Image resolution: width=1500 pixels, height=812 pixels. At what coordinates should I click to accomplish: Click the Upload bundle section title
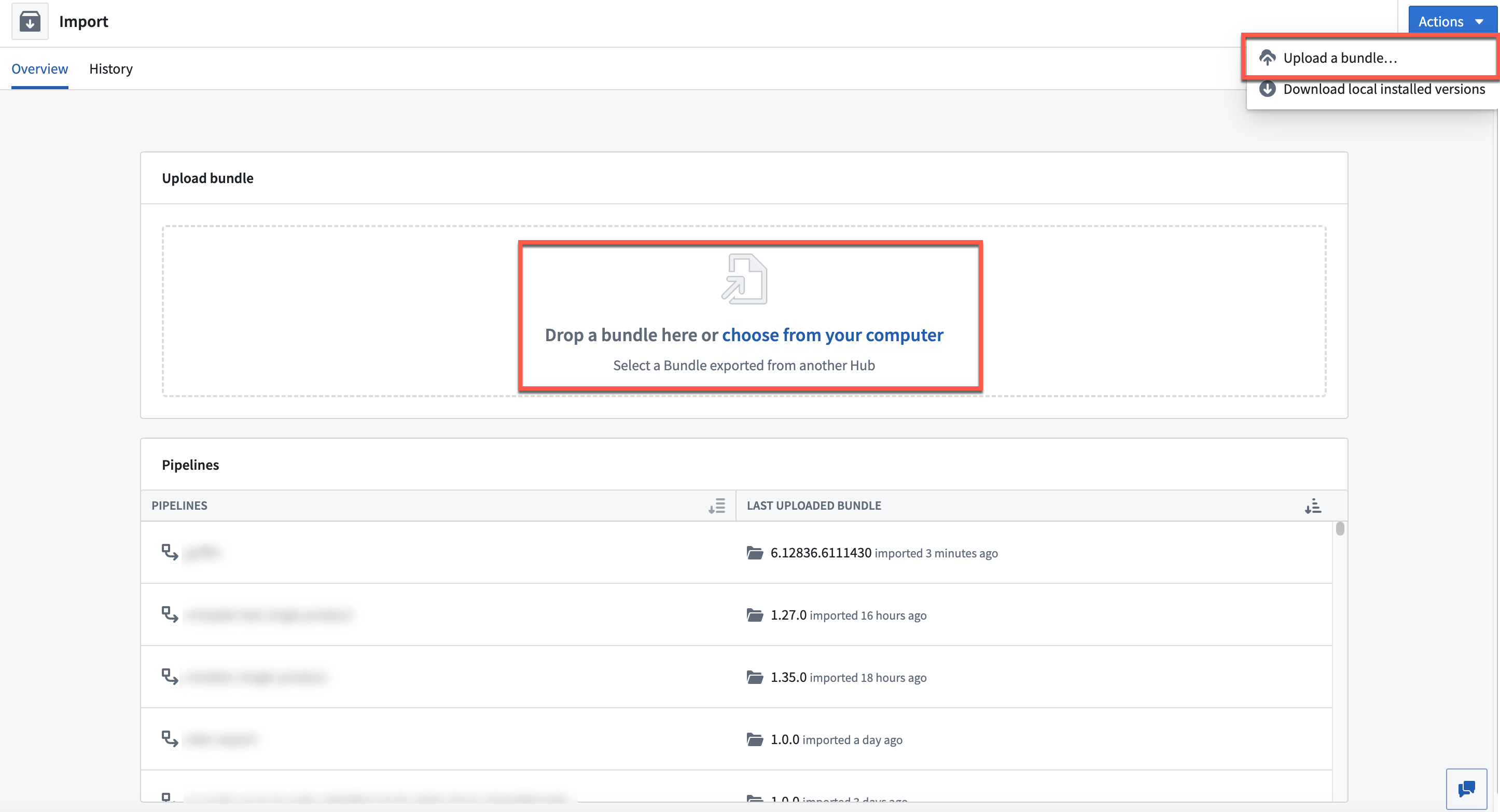tap(208, 178)
